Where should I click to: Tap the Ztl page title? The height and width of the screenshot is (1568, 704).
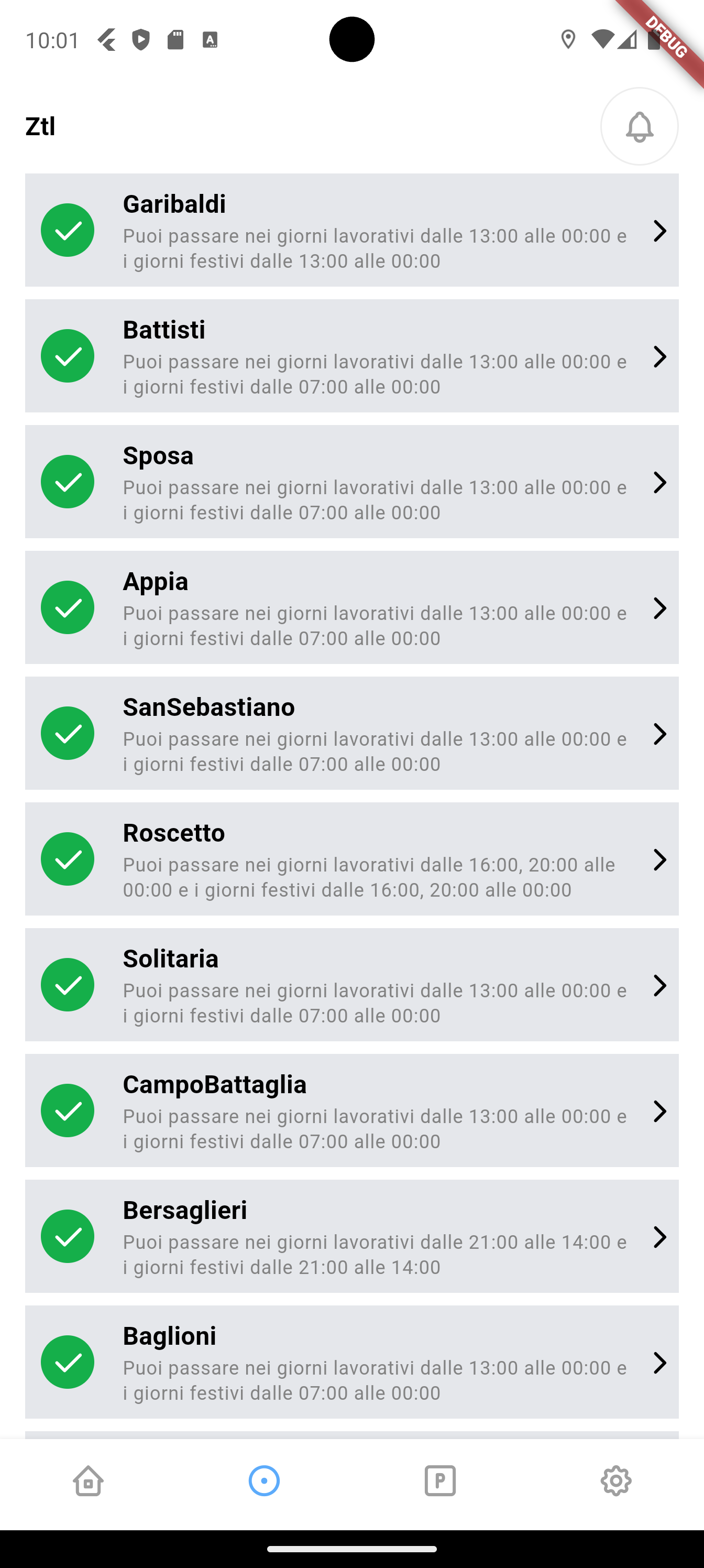(40, 127)
